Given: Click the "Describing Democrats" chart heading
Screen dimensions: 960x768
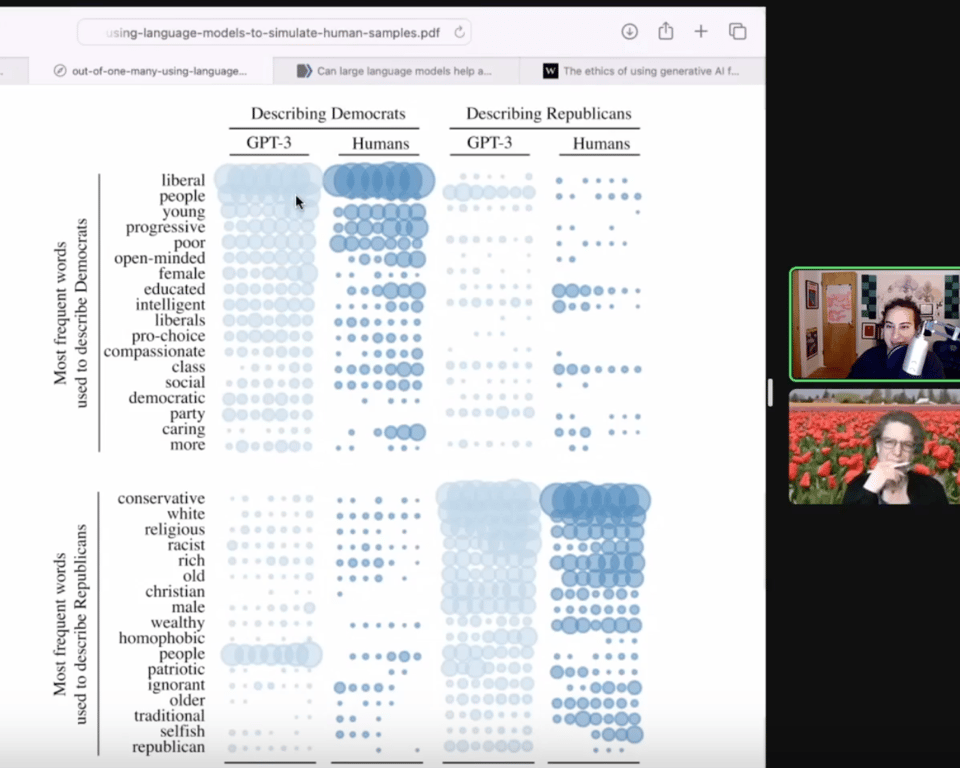Looking at the screenshot, I should click(x=328, y=114).
